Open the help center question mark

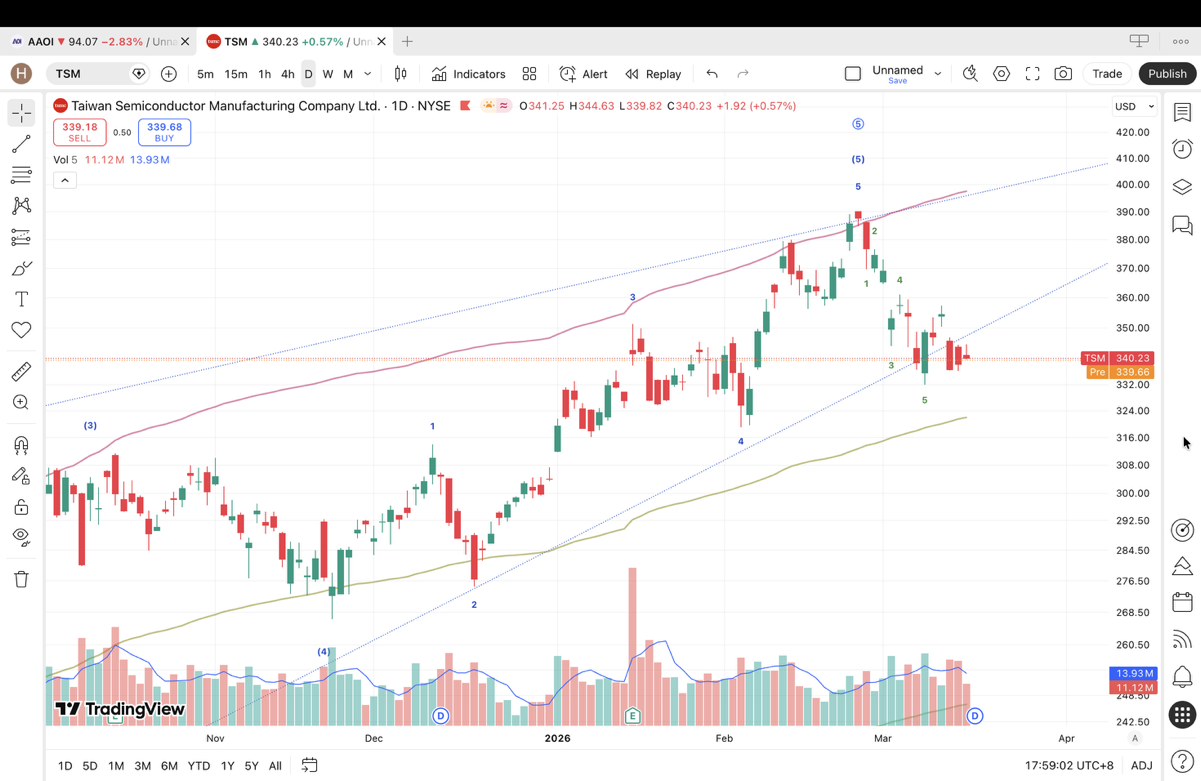click(1182, 761)
